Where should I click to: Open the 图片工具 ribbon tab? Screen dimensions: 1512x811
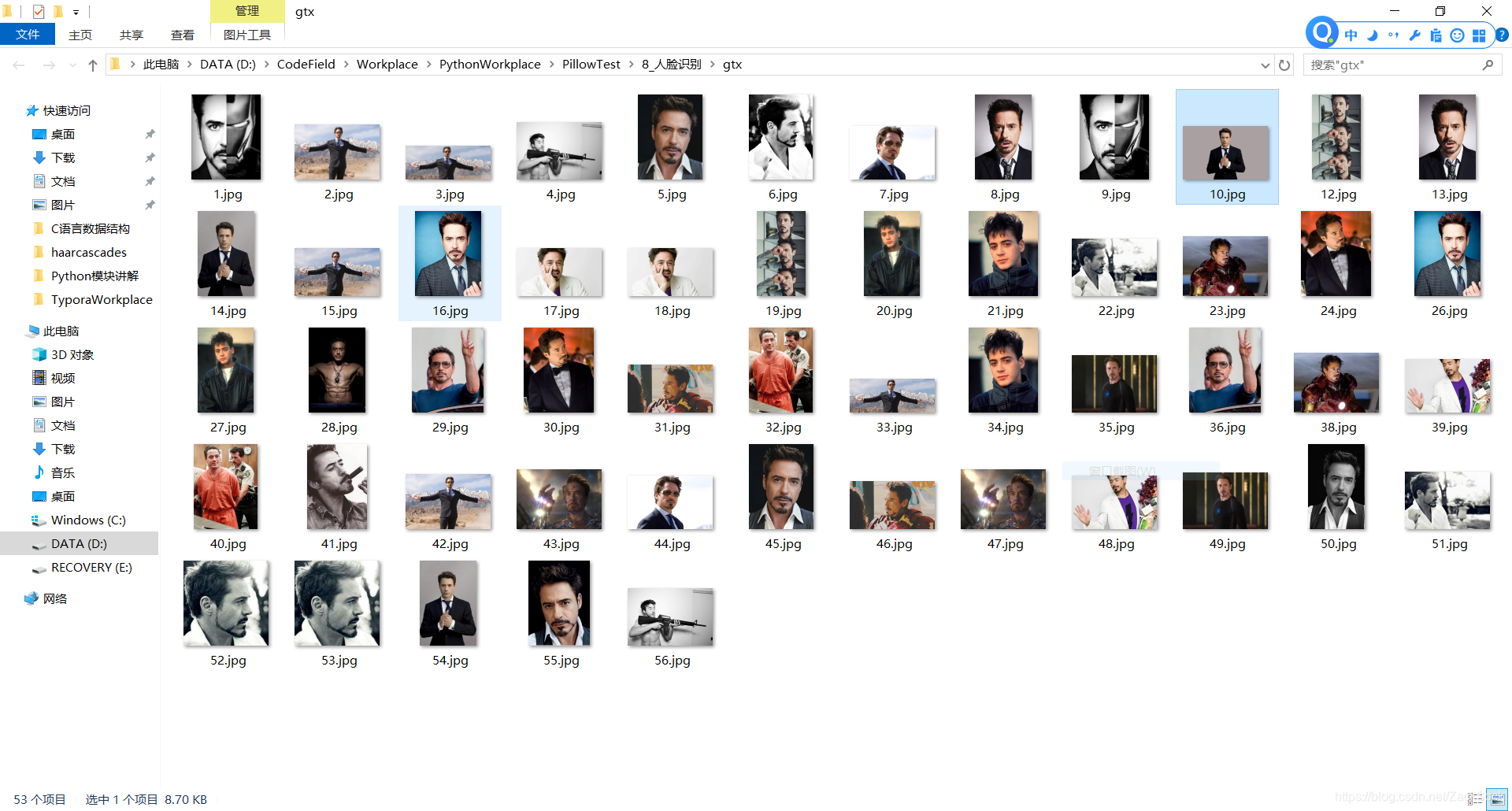[x=247, y=35]
